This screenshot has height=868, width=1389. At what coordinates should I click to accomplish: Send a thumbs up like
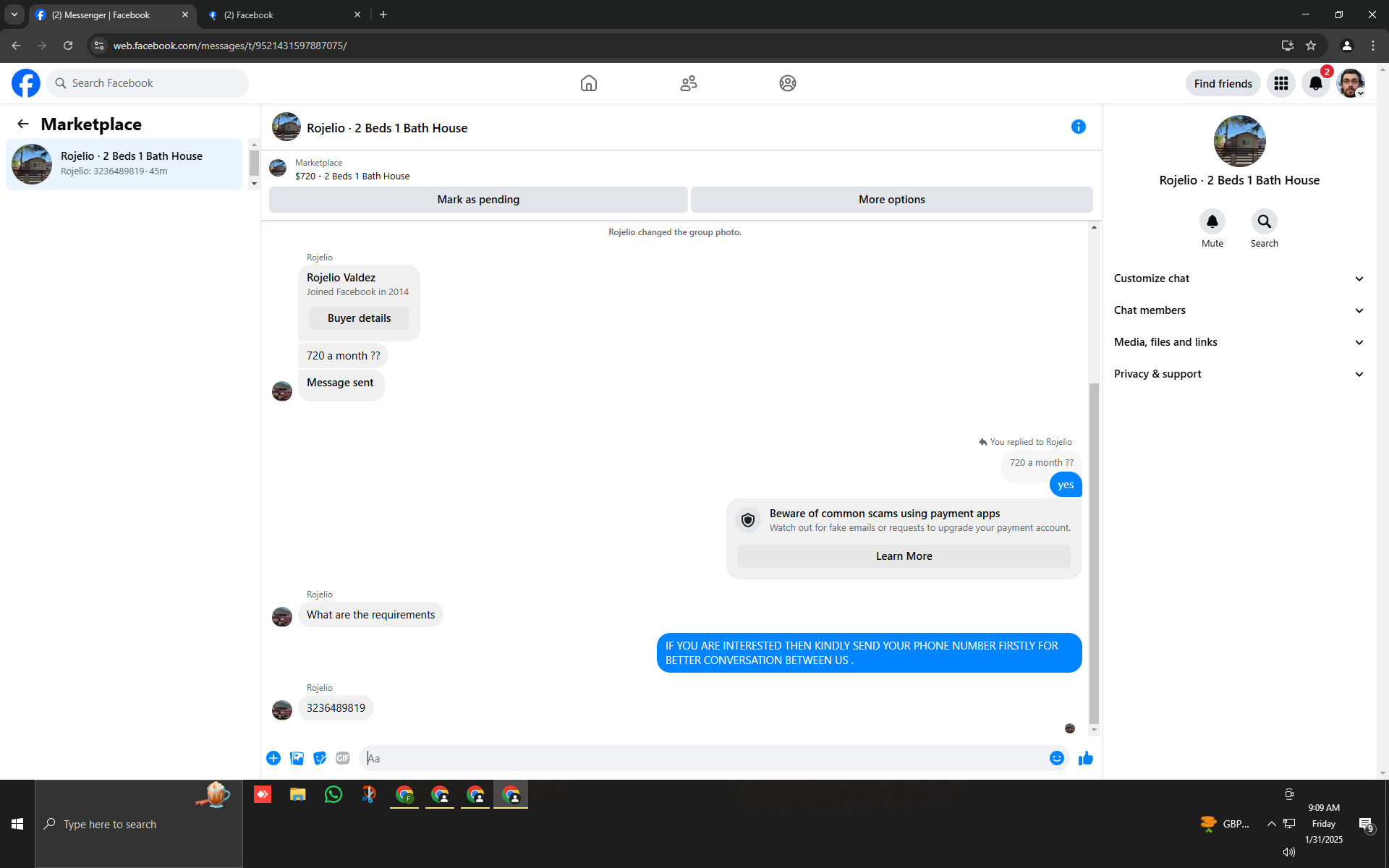[x=1086, y=758]
